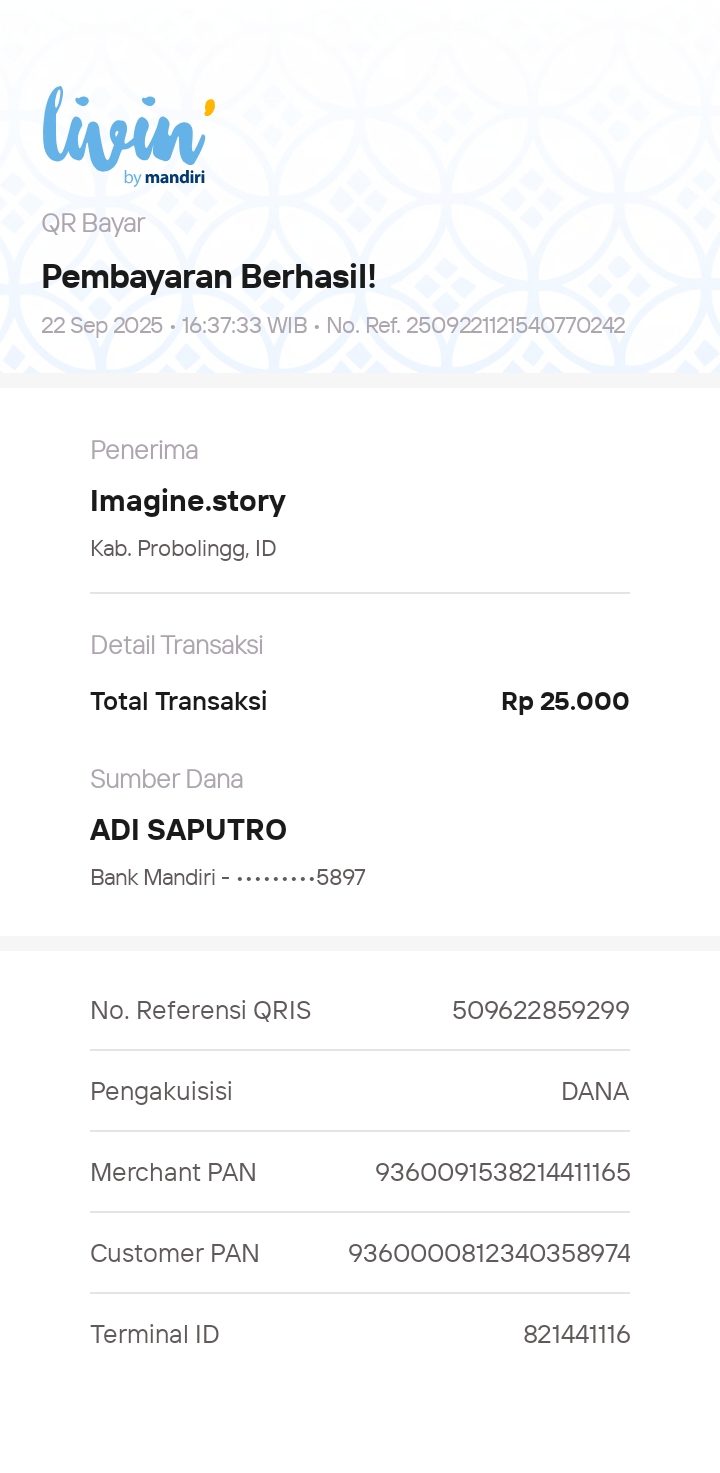Click the Terminal ID value 821441116

click(576, 1334)
